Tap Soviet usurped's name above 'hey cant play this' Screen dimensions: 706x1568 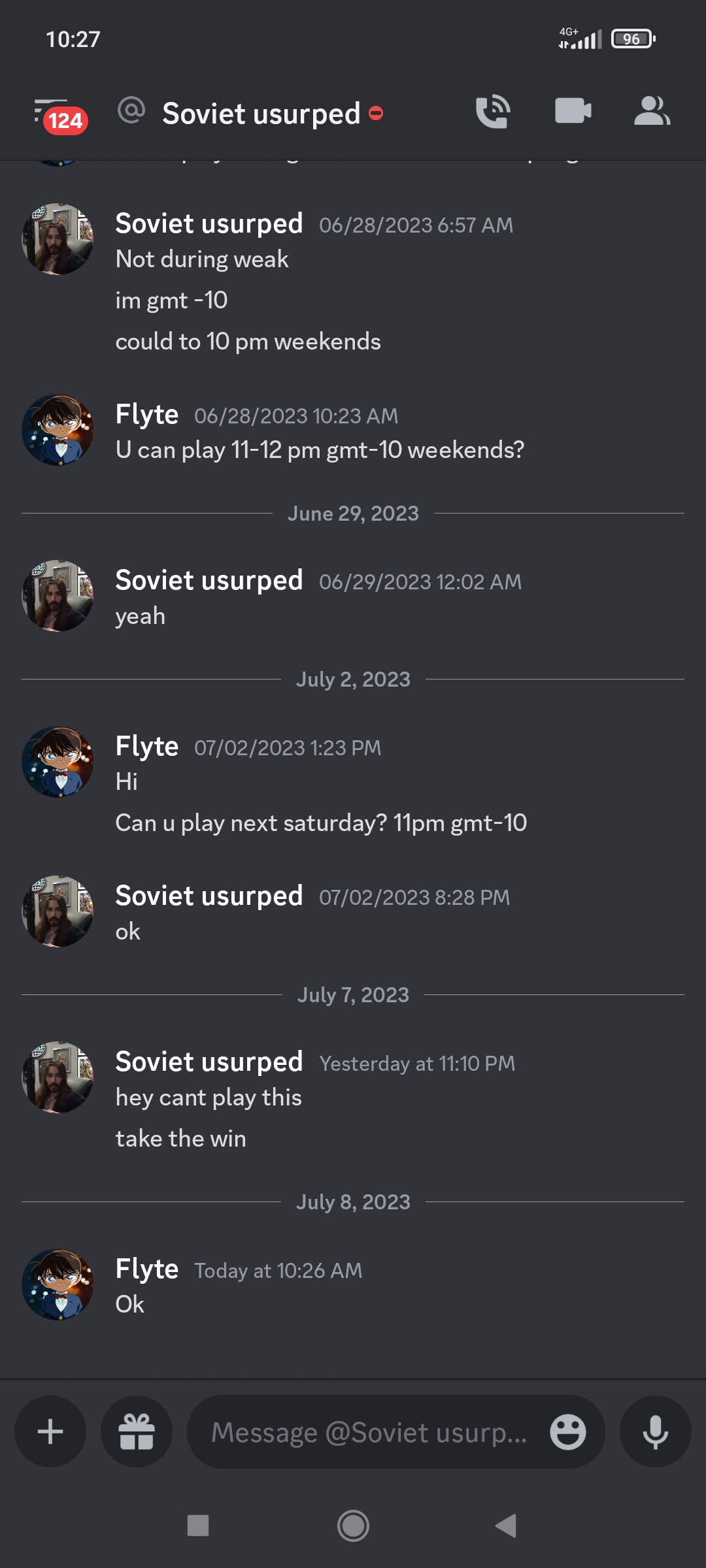(209, 1062)
